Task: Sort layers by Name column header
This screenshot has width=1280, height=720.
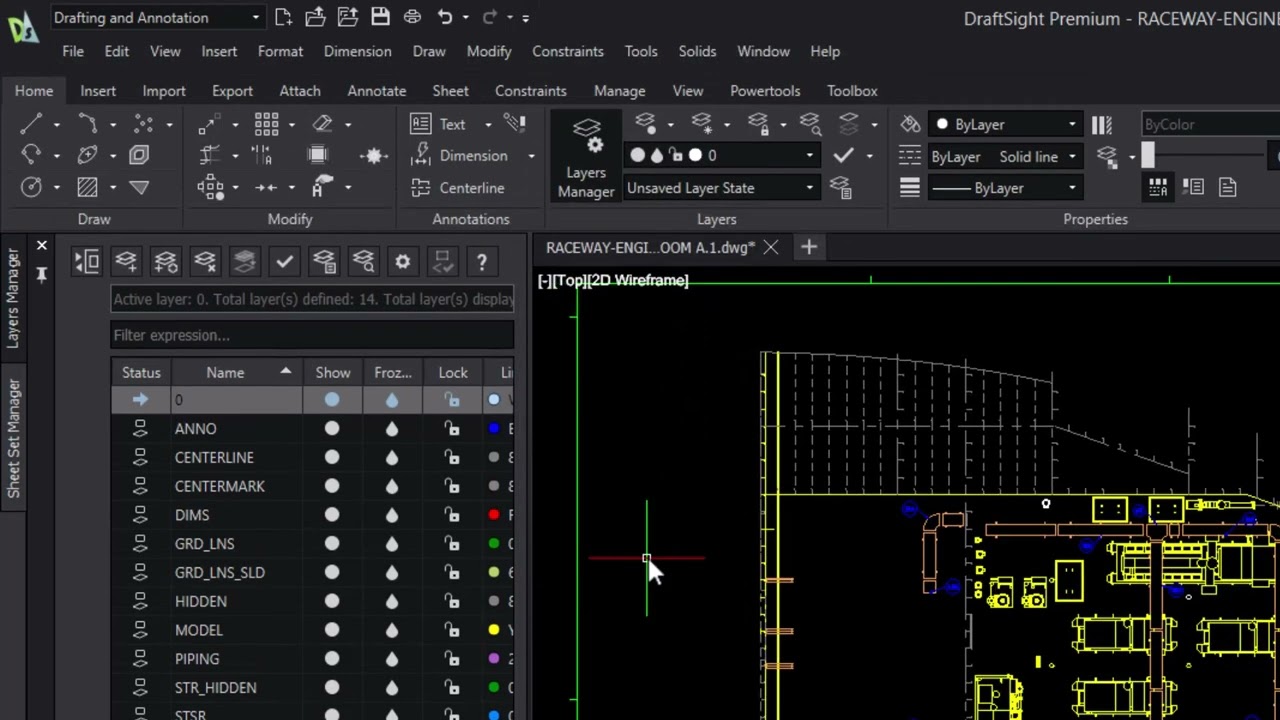Action: pyautogui.click(x=235, y=372)
